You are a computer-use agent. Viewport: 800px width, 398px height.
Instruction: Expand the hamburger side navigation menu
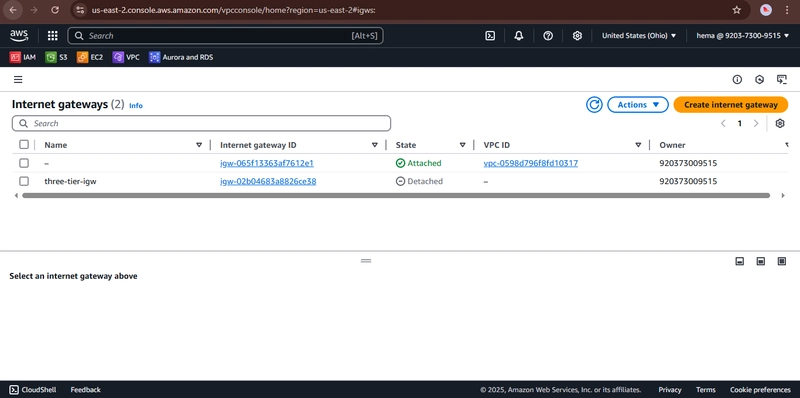tap(18, 80)
